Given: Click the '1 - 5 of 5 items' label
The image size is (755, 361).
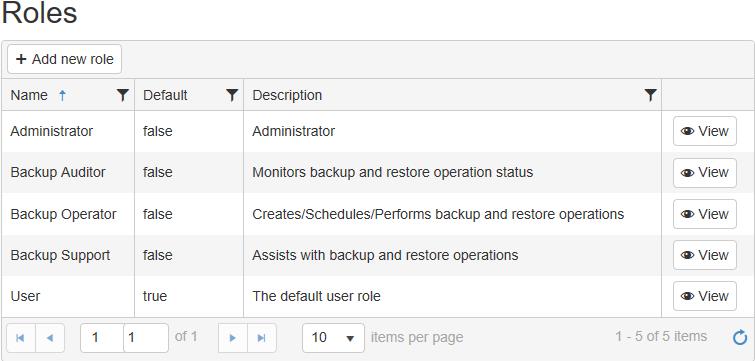Looking at the screenshot, I should pos(661,336).
